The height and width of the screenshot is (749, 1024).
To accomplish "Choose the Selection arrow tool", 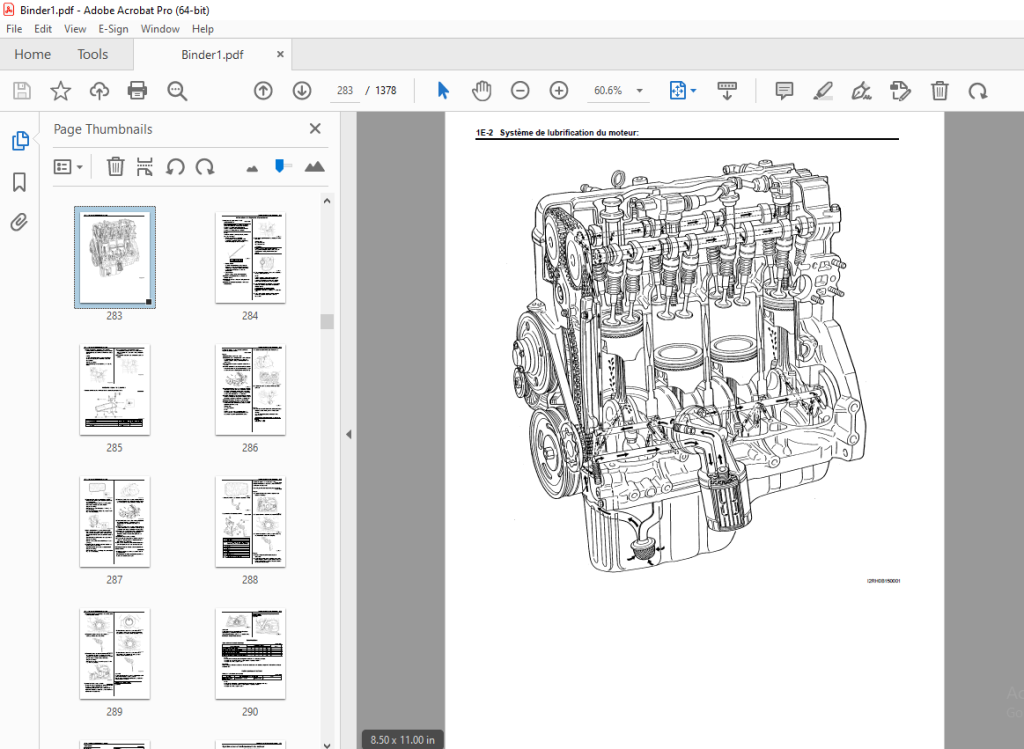I will (443, 91).
